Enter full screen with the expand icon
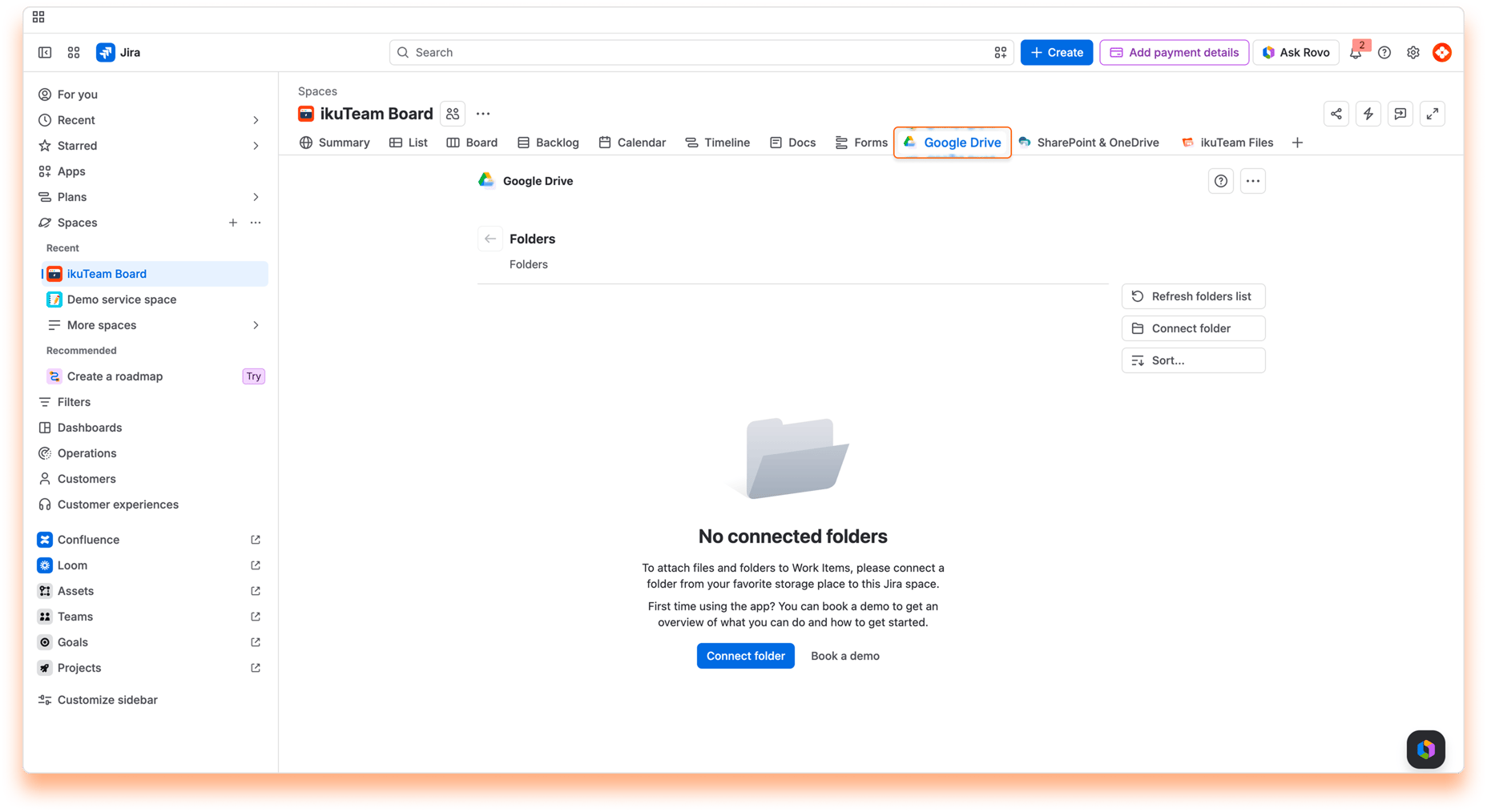 pos(1433,114)
